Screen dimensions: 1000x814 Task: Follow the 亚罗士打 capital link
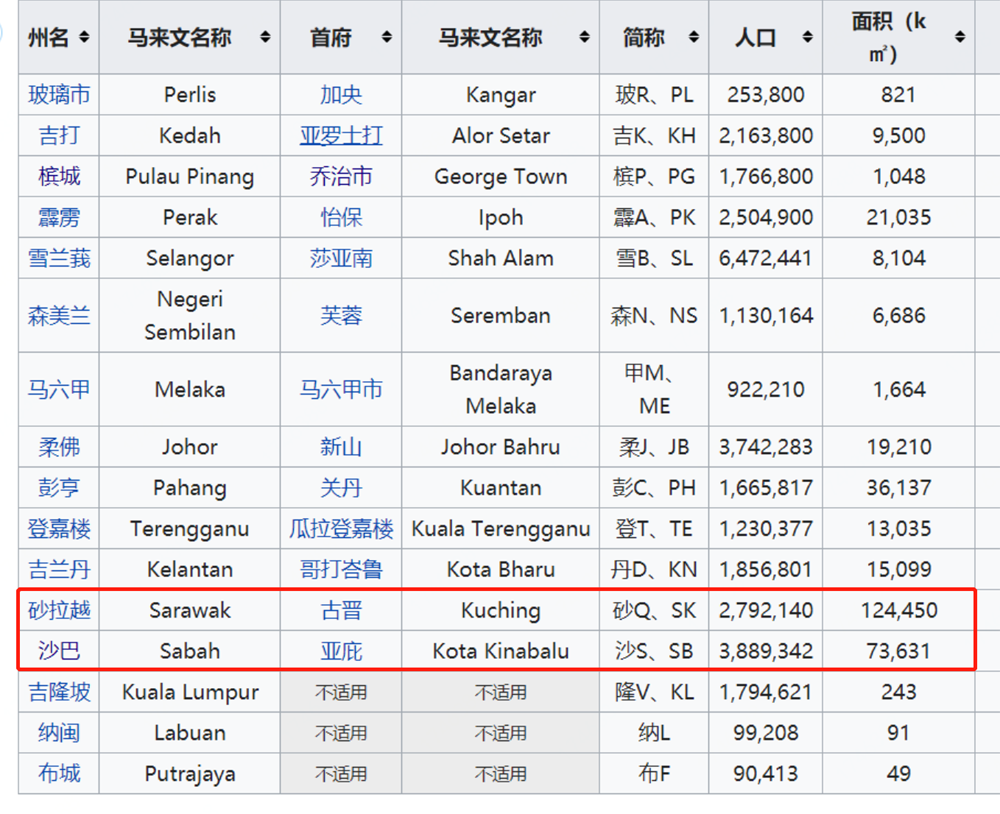click(341, 136)
